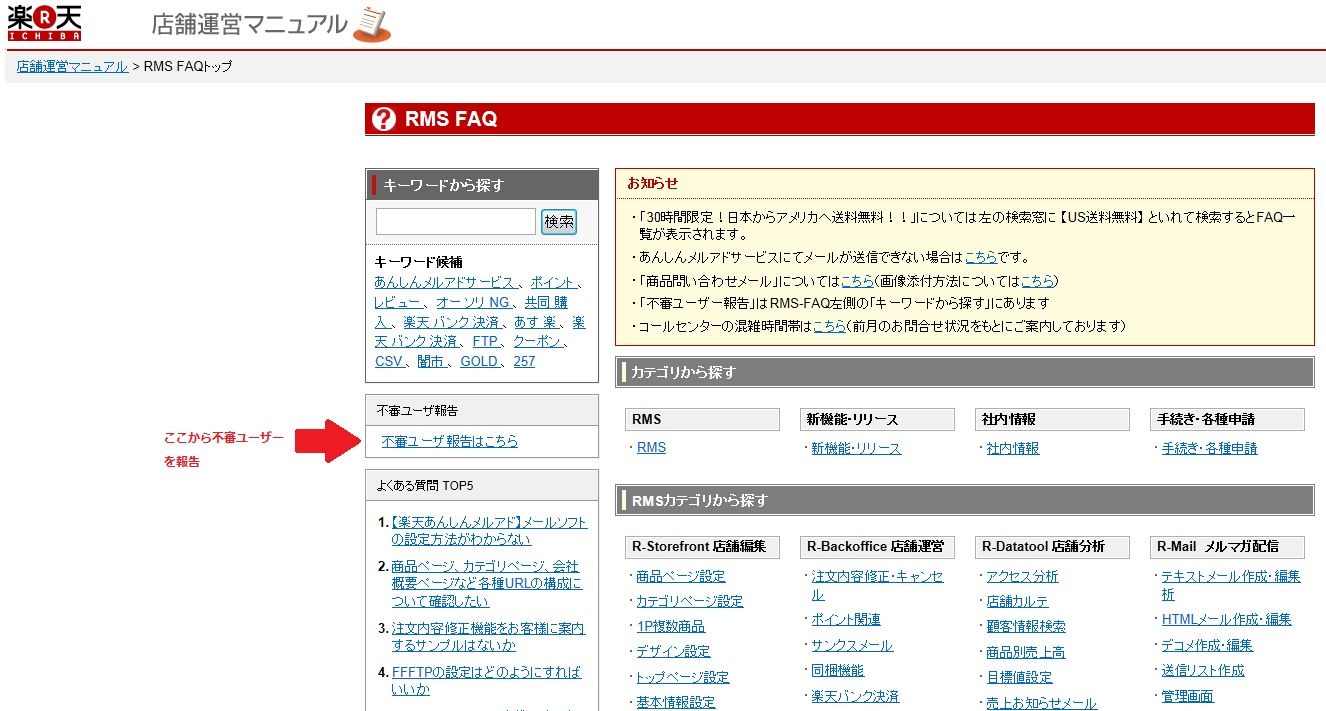Screen dimensions: 1326x711
Task: Select the クーポン keyword candidate
Action: click(x=539, y=341)
